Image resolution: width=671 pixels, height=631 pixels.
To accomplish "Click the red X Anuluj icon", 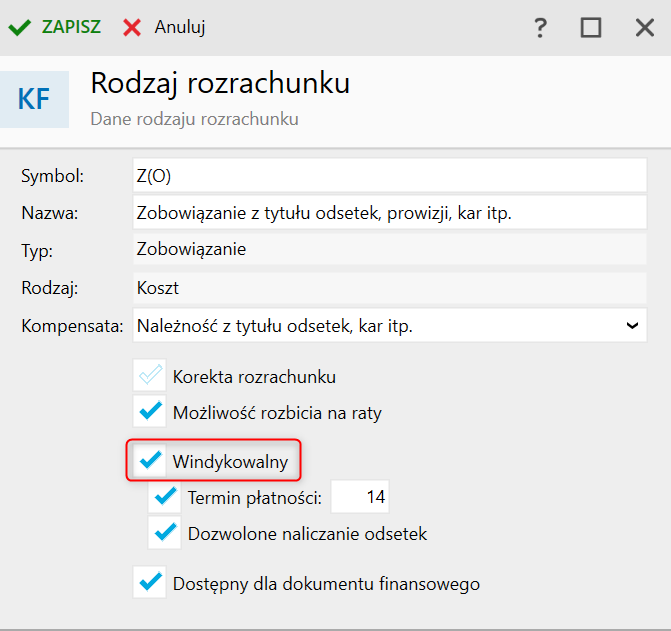I will [x=132, y=27].
